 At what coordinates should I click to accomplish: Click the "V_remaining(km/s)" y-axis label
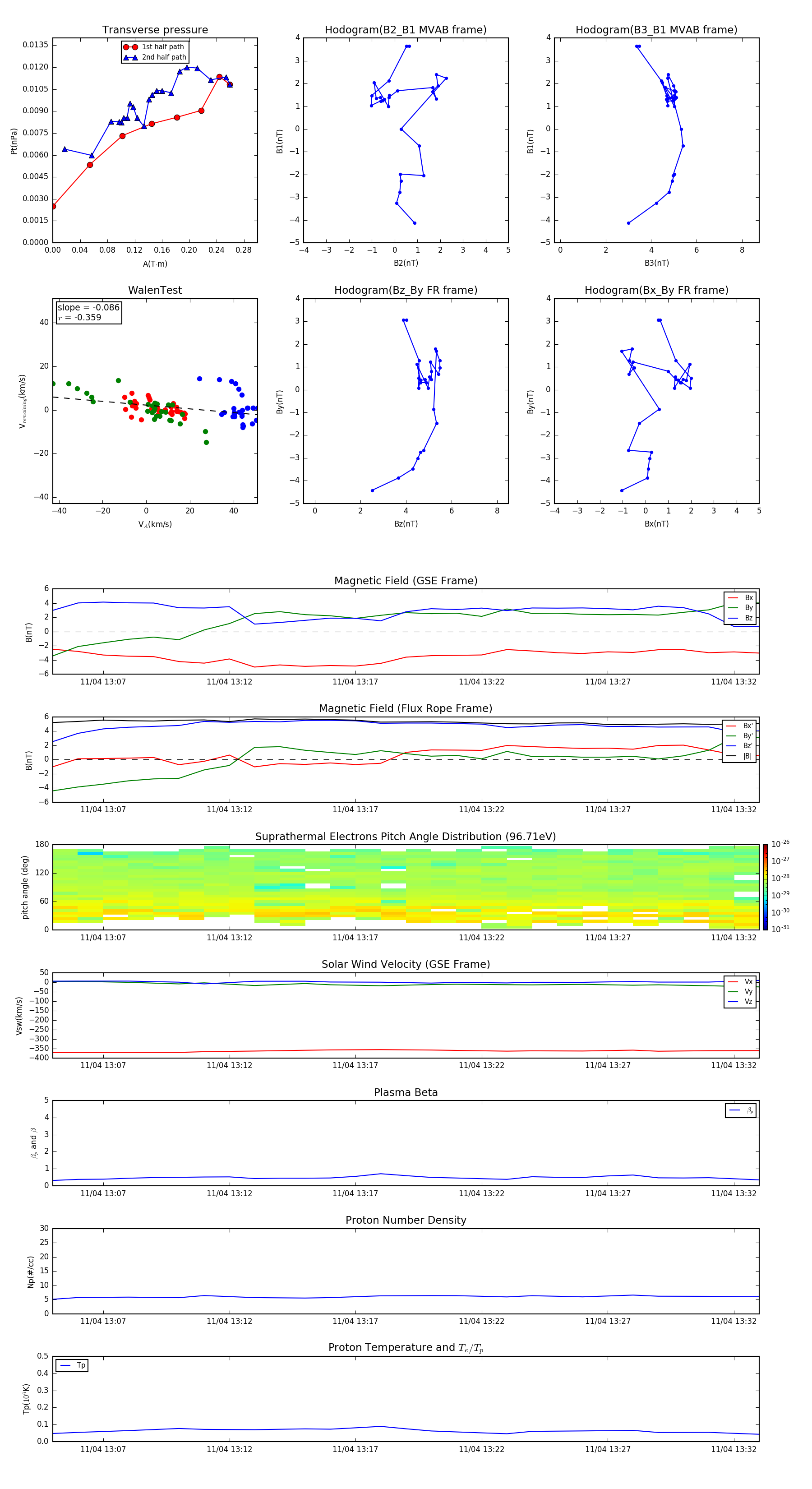tap(22, 401)
